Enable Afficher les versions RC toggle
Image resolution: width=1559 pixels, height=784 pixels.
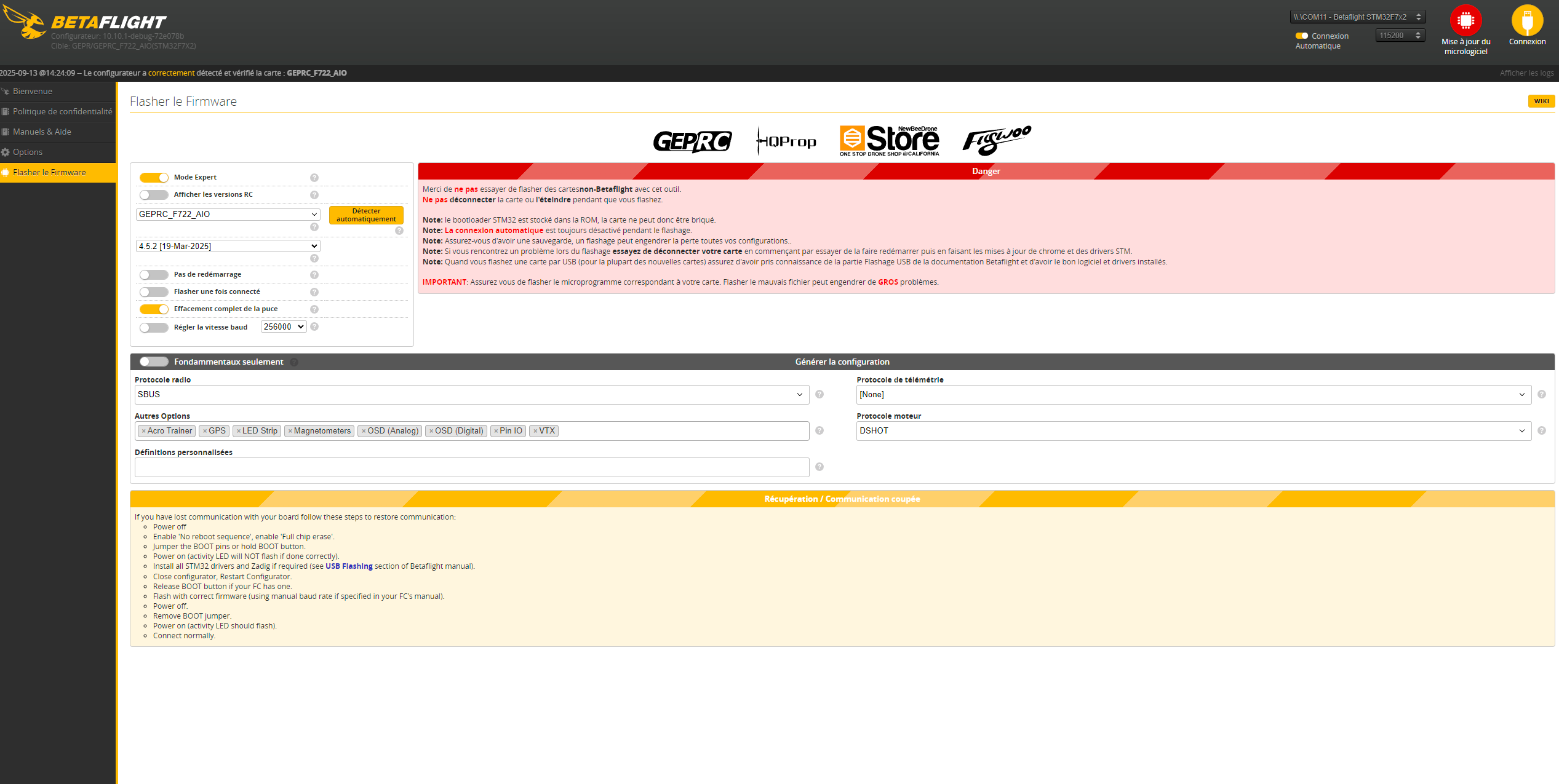pyautogui.click(x=154, y=195)
